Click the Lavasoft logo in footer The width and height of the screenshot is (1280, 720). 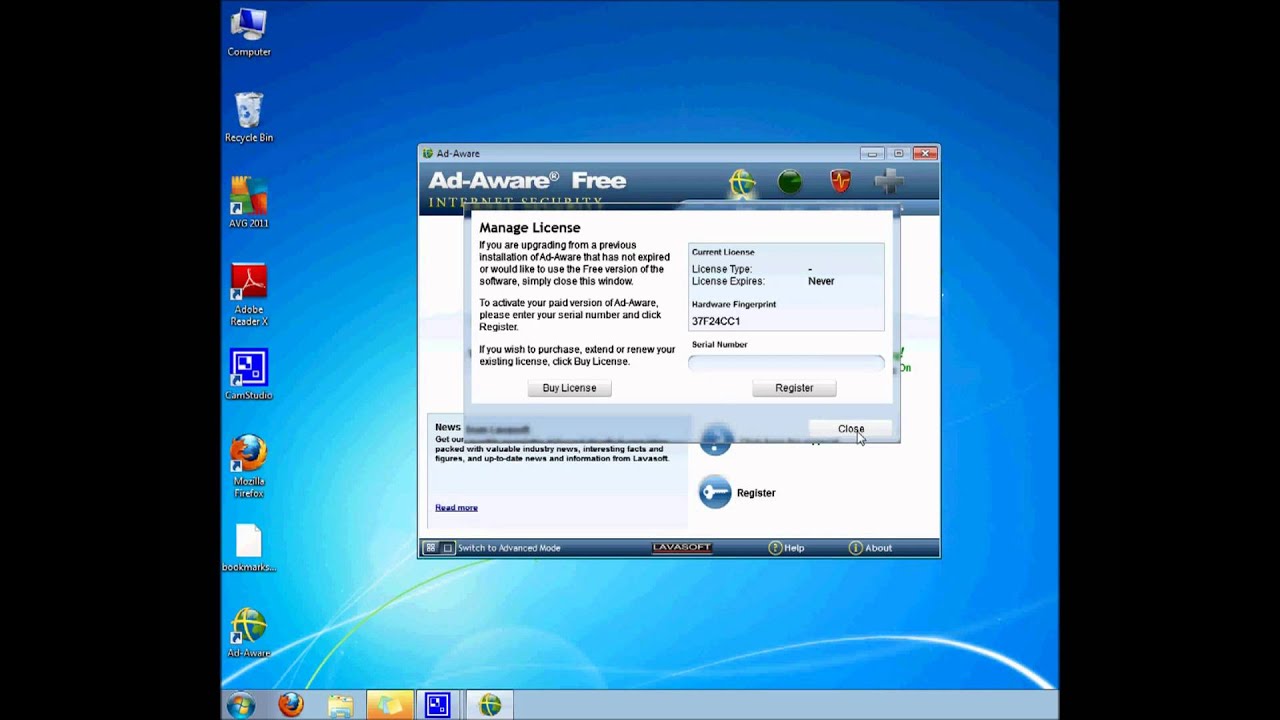[x=681, y=548]
